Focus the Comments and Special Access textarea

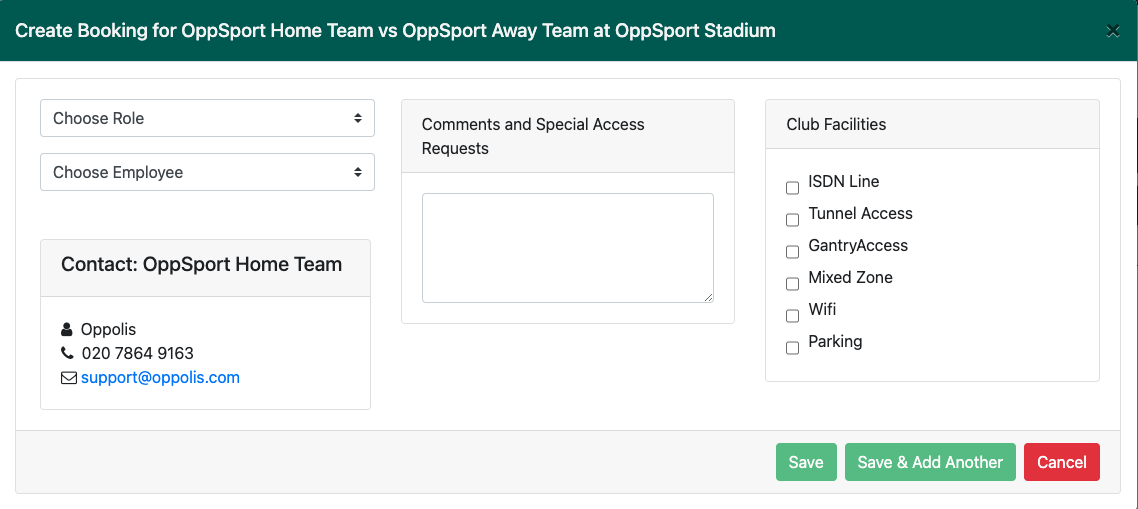[x=568, y=248]
